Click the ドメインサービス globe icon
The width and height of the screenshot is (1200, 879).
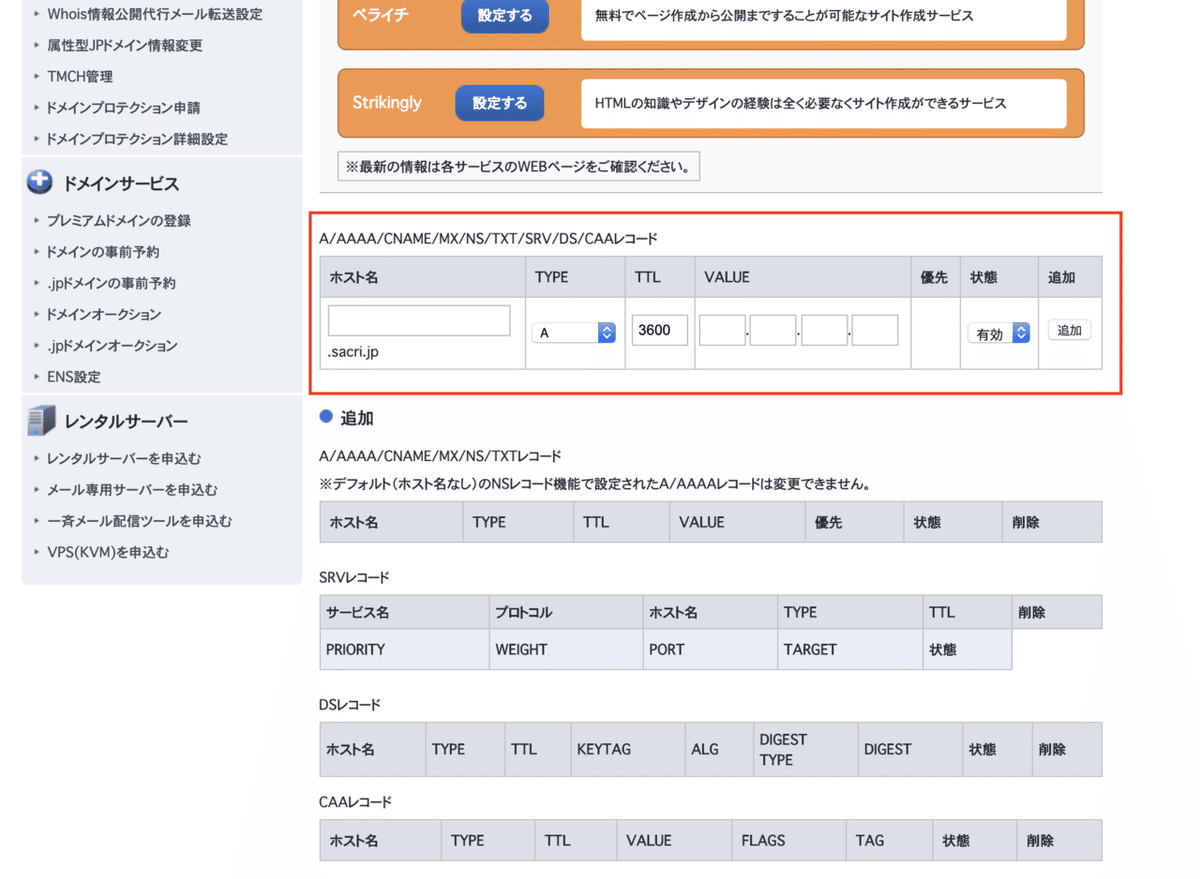point(40,183)
